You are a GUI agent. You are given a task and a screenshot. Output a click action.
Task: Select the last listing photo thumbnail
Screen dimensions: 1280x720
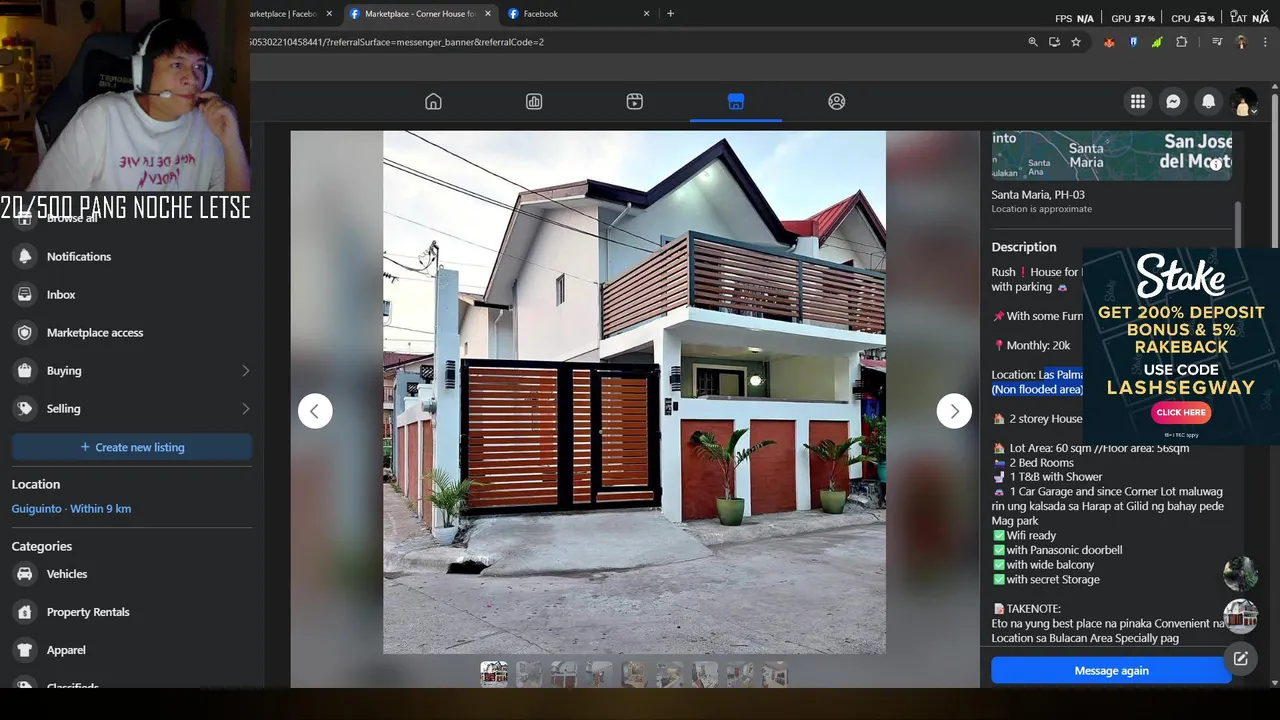pos(775,674)
